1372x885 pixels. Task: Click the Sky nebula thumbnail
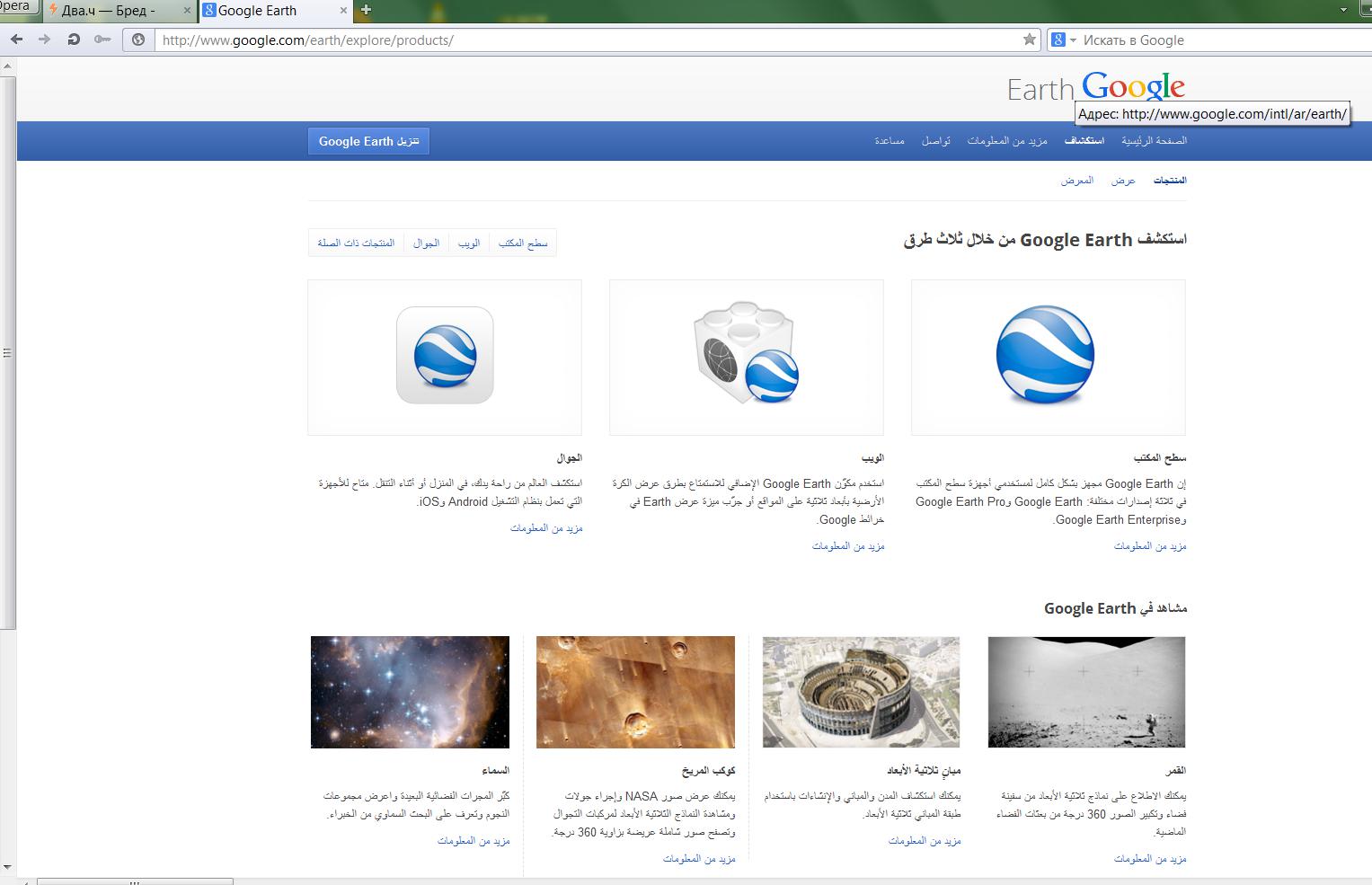point(410,692)
